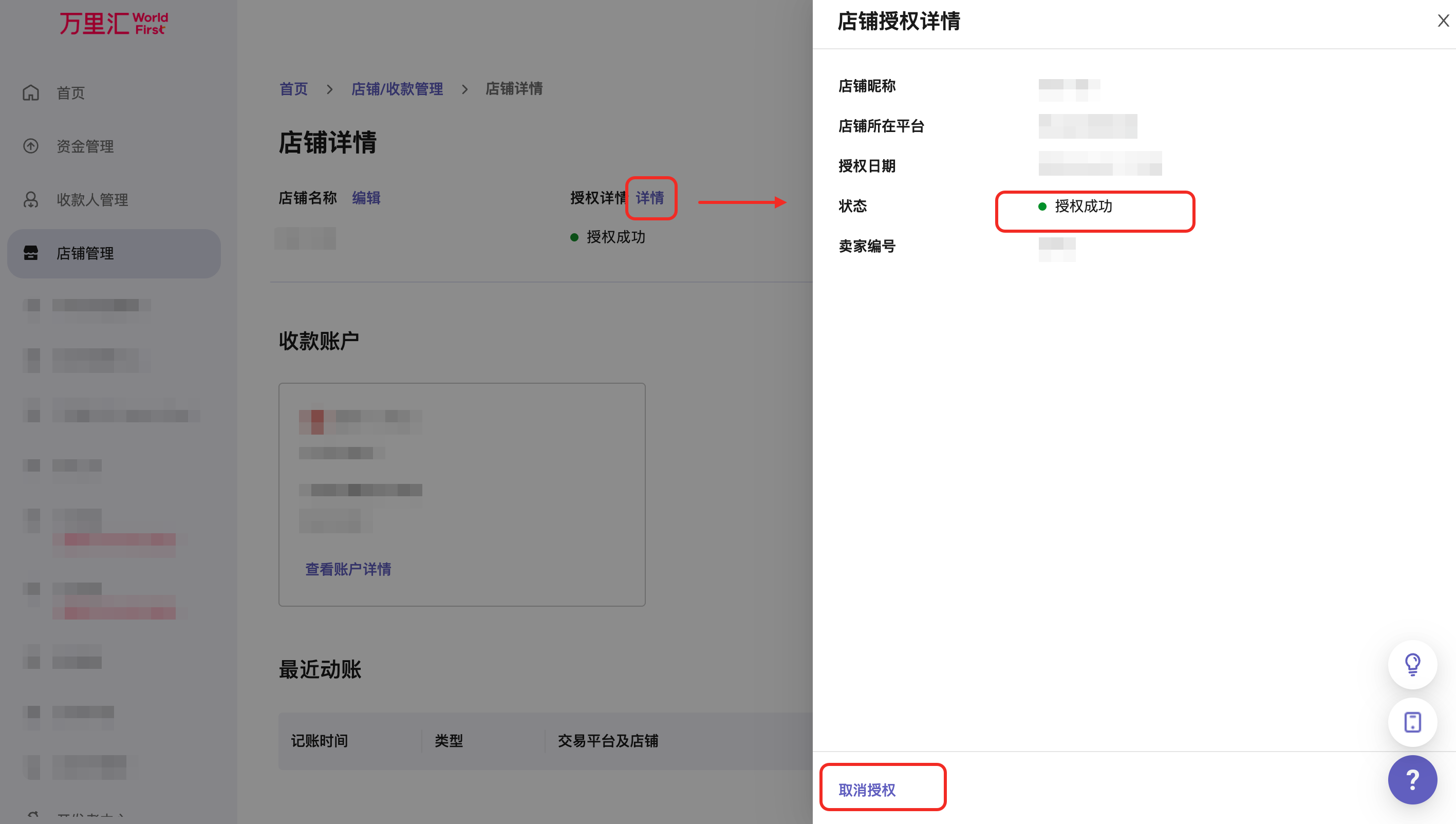Open 详情 link next to 授权详情
The height and width of the screenshot is (824, 1456).
coord(649,197)
